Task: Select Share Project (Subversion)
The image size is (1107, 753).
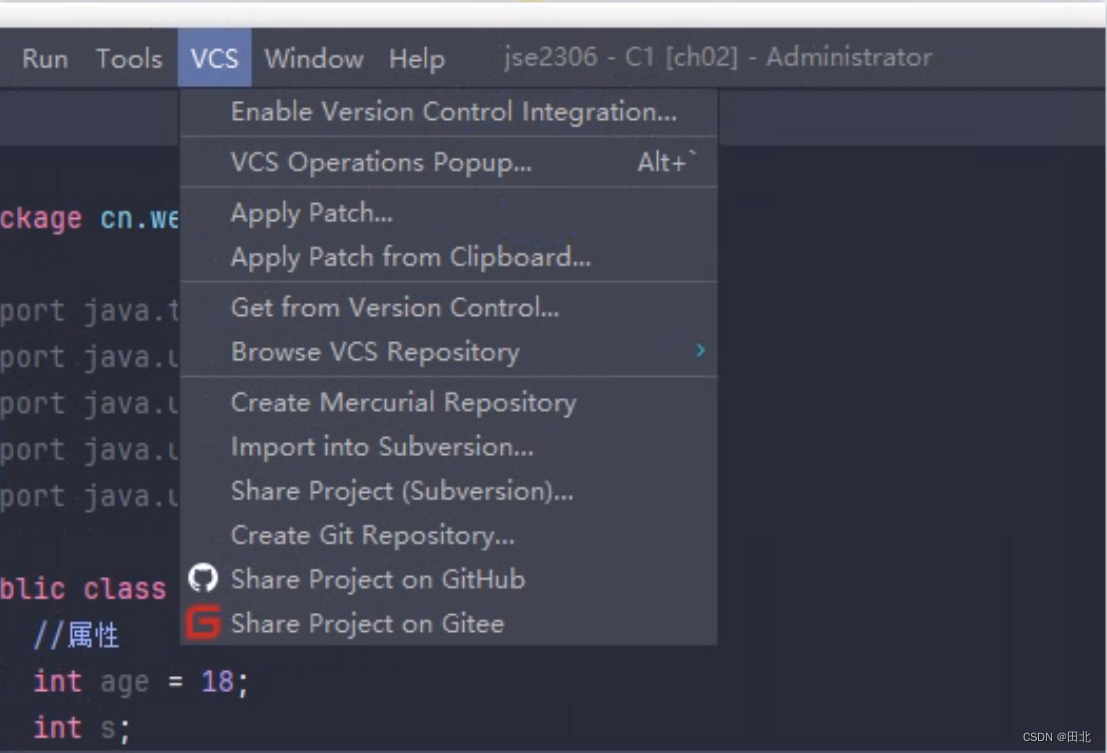Action: 402,491
